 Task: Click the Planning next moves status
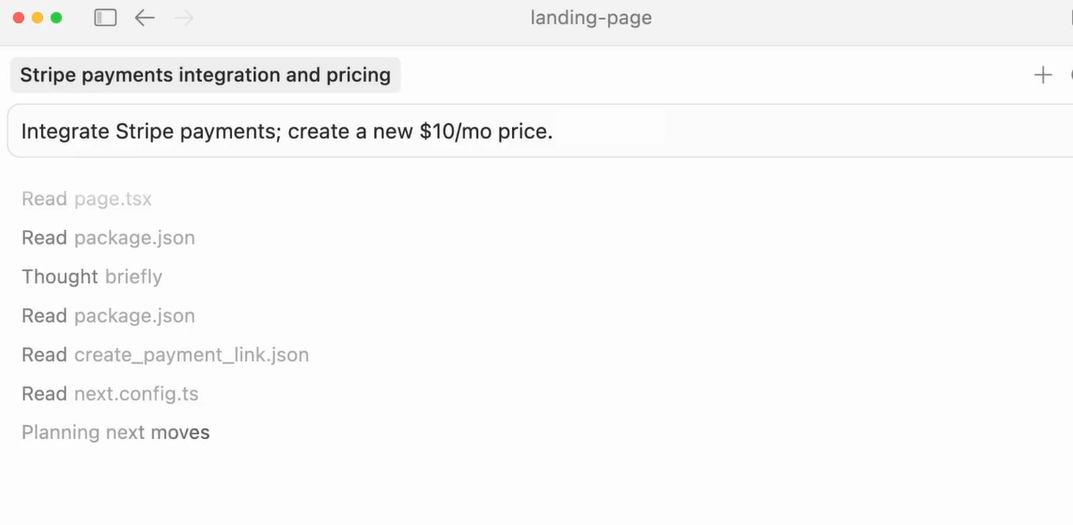116,433
